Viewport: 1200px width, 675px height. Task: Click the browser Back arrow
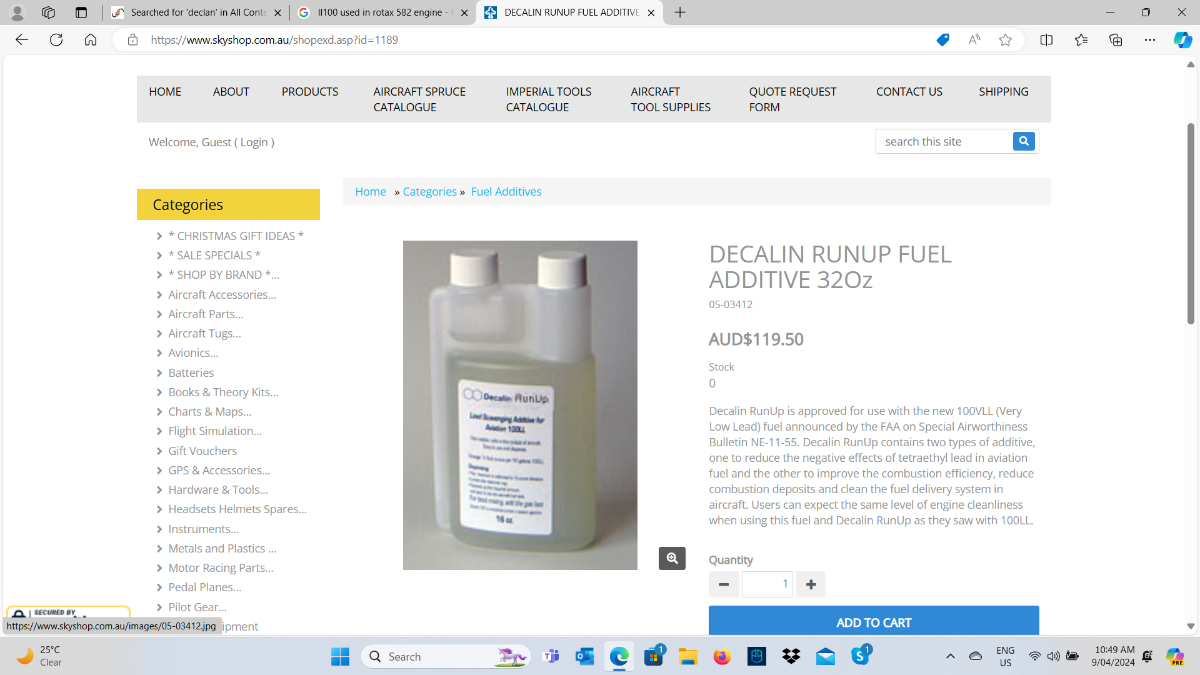pyautogui.click(x=21, y=40)
